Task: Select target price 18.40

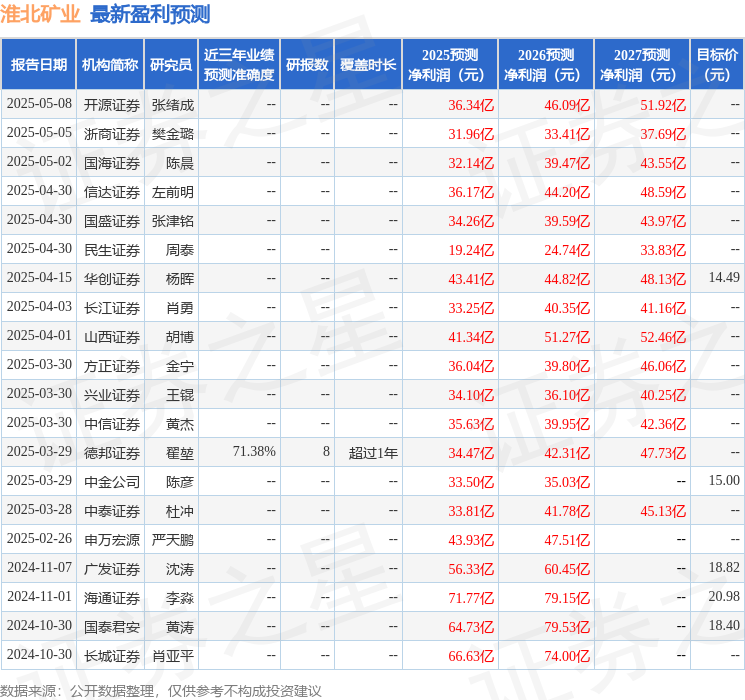Action: [724, 625]
